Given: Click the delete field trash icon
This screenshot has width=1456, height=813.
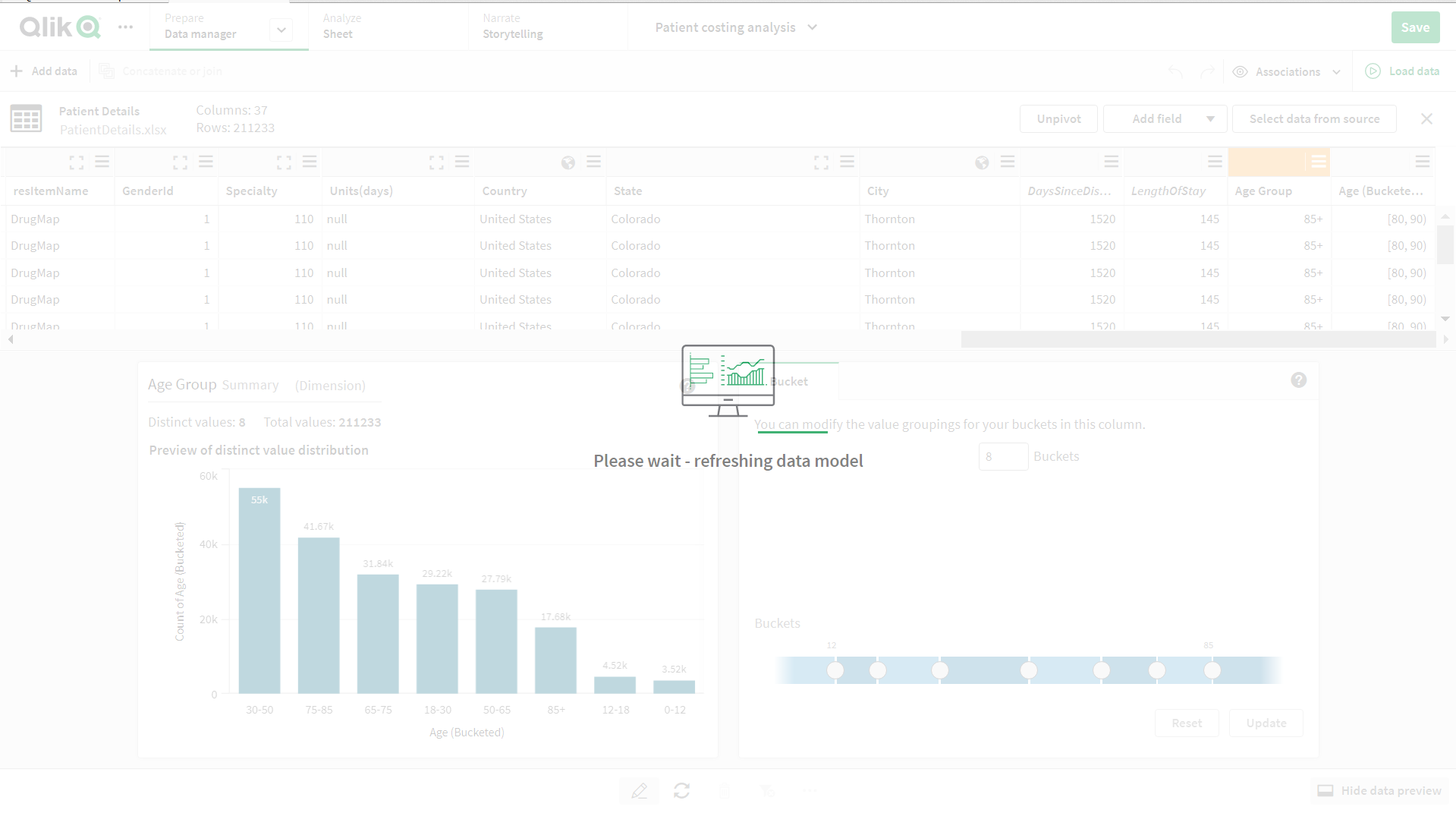Looking at the screenshot, I should (725, 790).
